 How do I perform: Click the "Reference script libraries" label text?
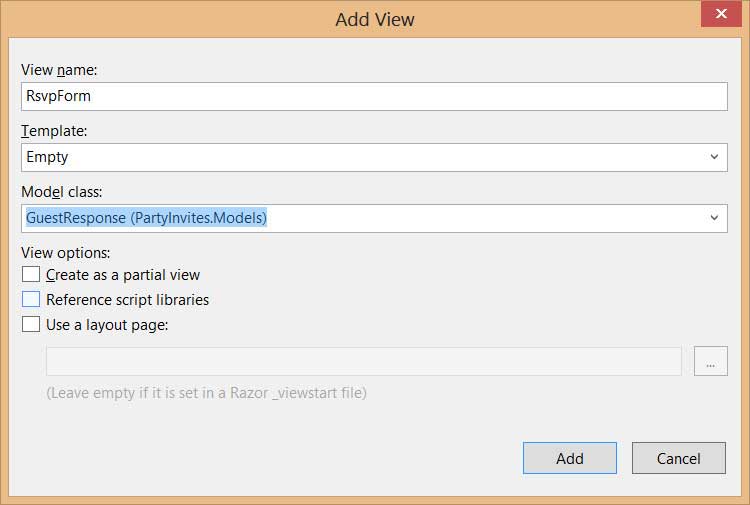tap(127, 300)
